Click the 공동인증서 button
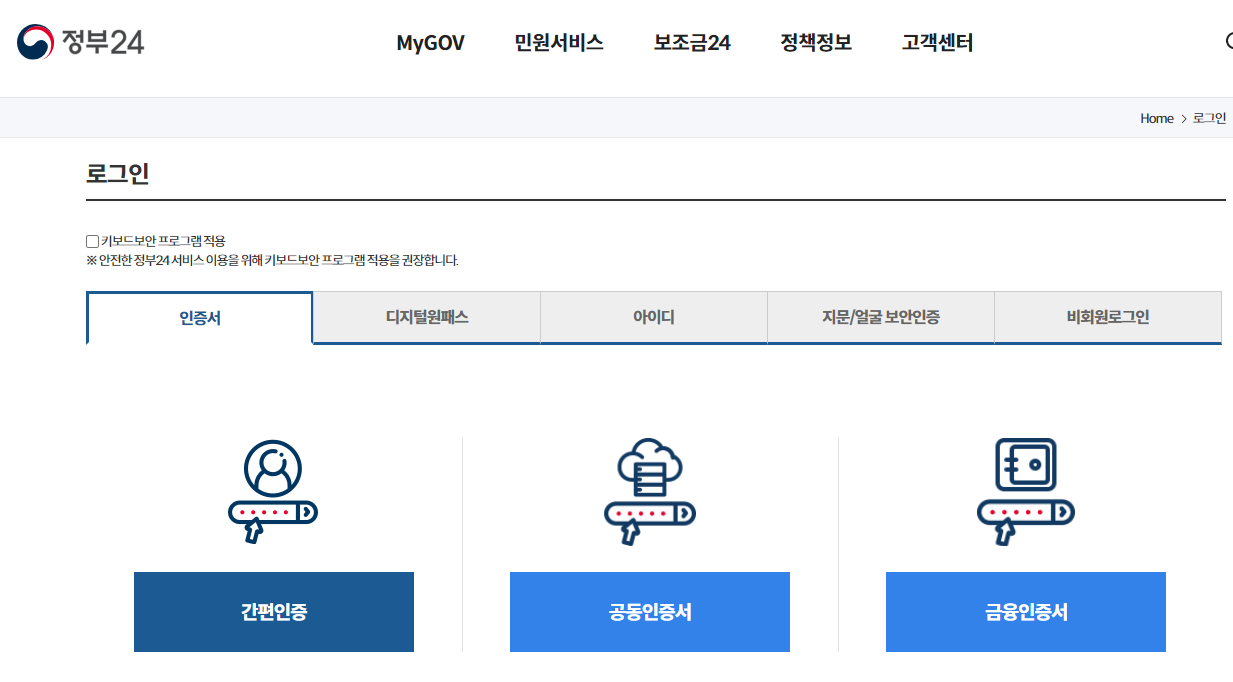1233x682 pixels. 649,611
